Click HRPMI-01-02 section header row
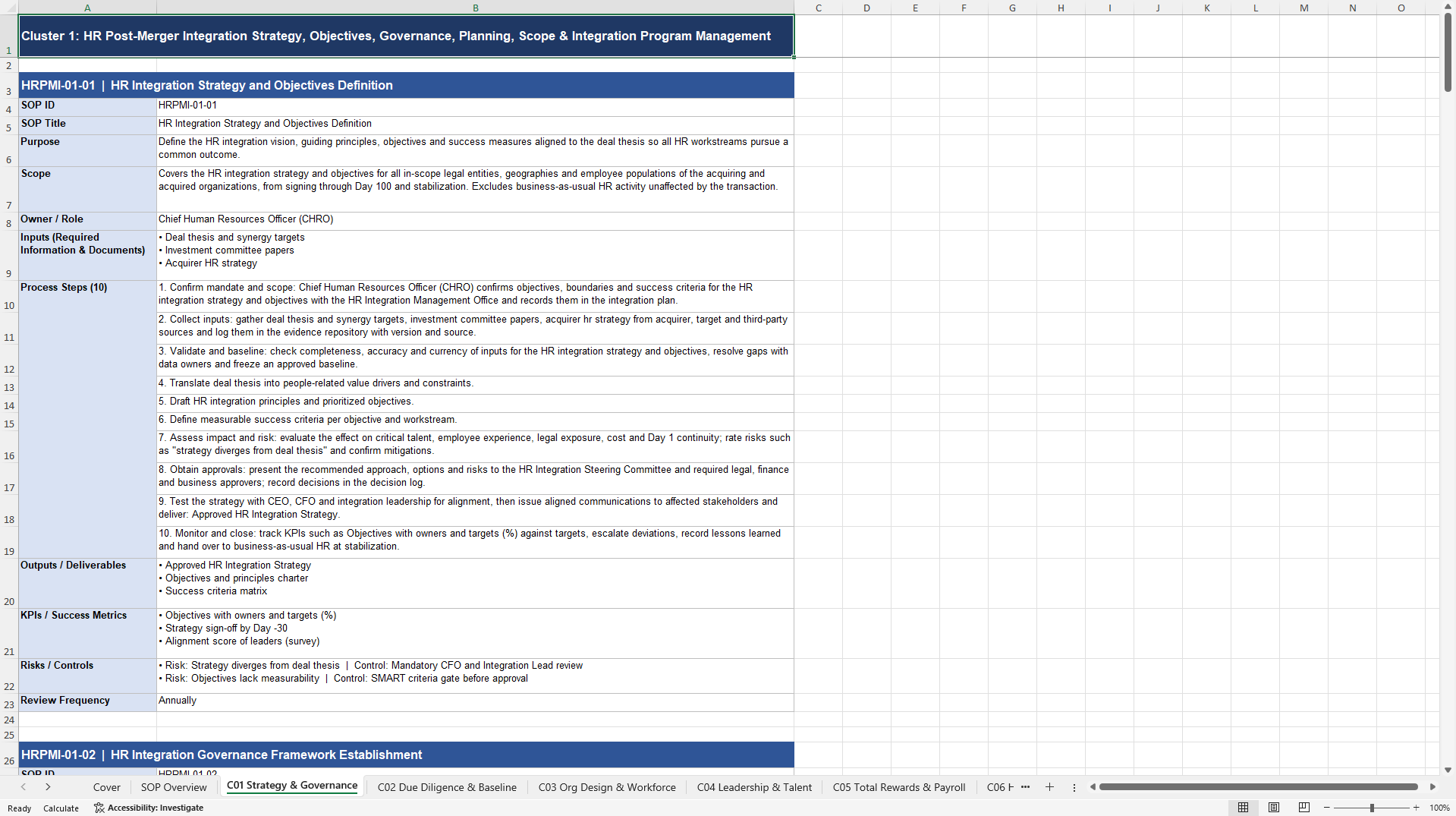The height and width of the screenshot is (816, 1456). (x=406, y=755)
